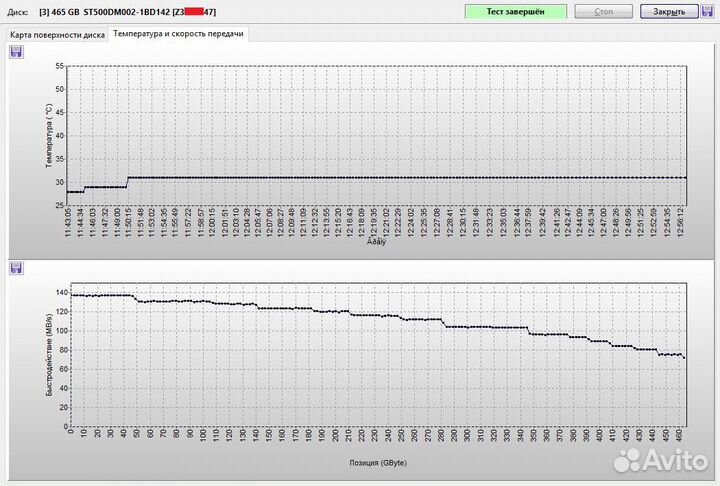Image resolution: width=720 pixels, height=486 pixels.
Task: Click the Позиция (GByte) axis title
Action: click(376, 463)
